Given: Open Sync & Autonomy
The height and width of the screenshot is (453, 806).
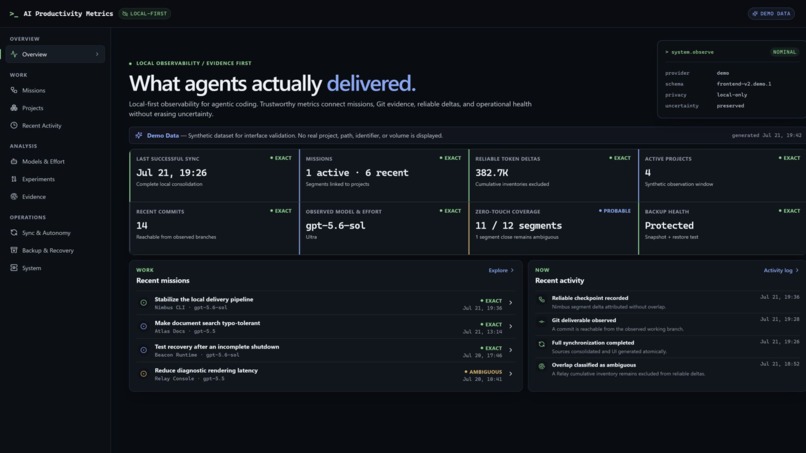Looking at the screenshot, I should [55, 232].
